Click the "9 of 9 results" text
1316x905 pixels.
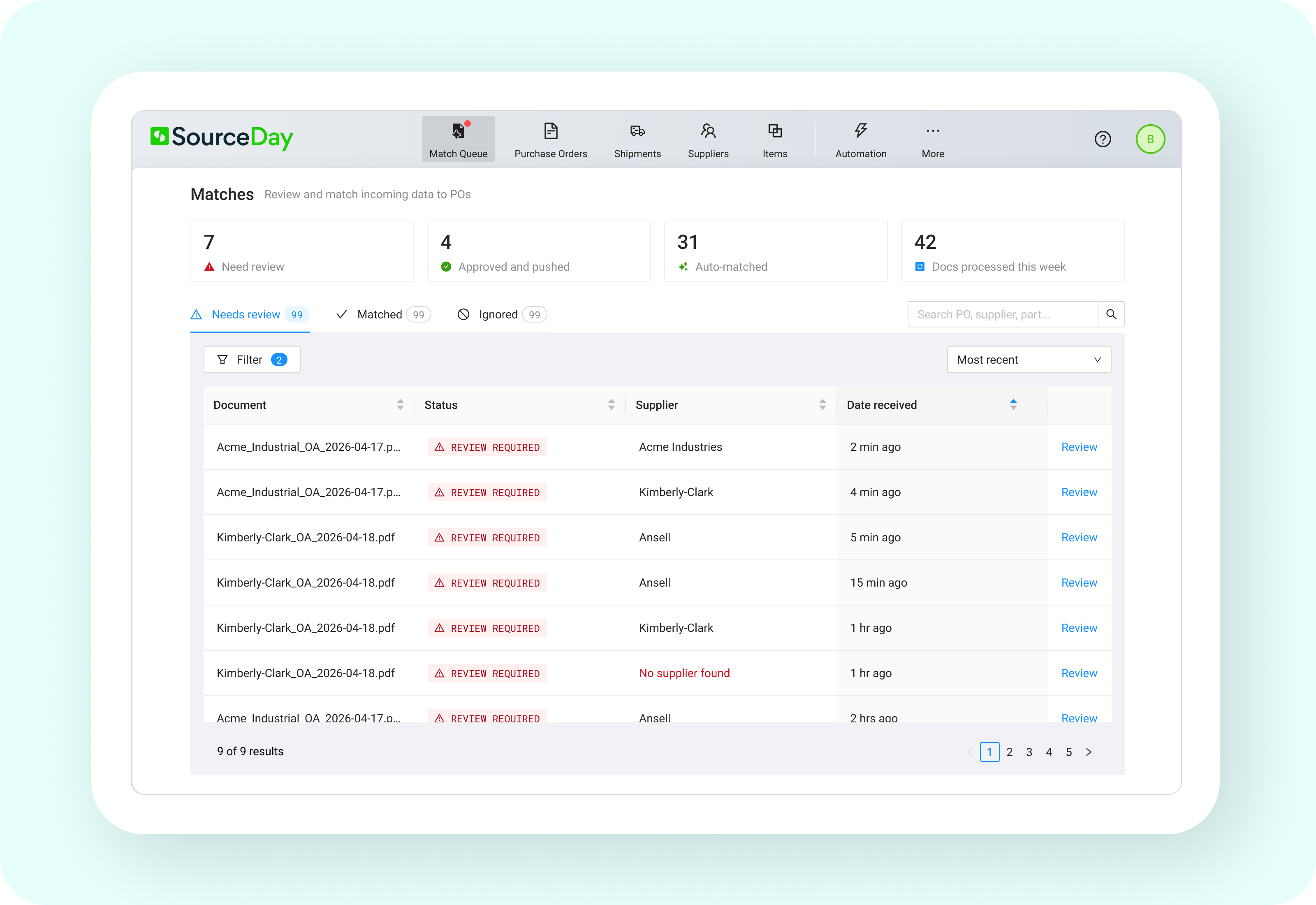[x=250, y=751]
